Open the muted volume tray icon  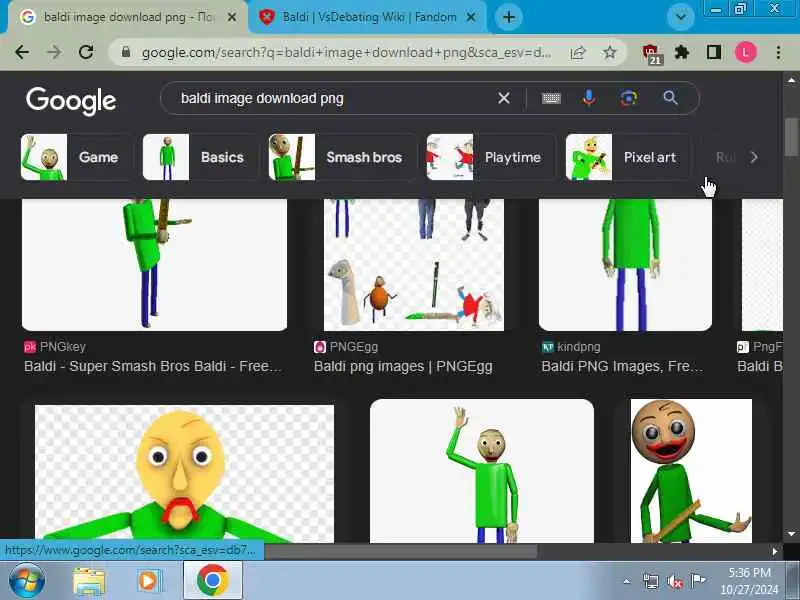tap(674, 581)
